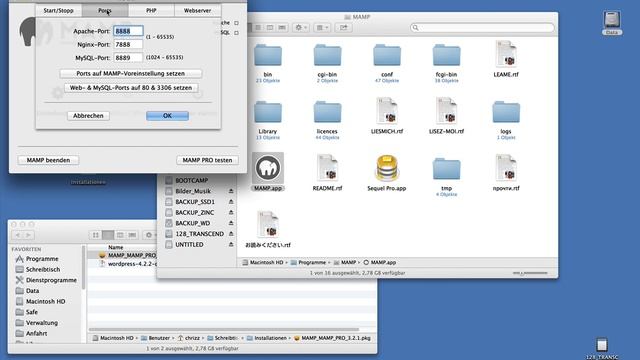Viewport: 640px width, 360px height.
Task: Switch bottom Finder window to column view
Action: (x=120, y=235)
